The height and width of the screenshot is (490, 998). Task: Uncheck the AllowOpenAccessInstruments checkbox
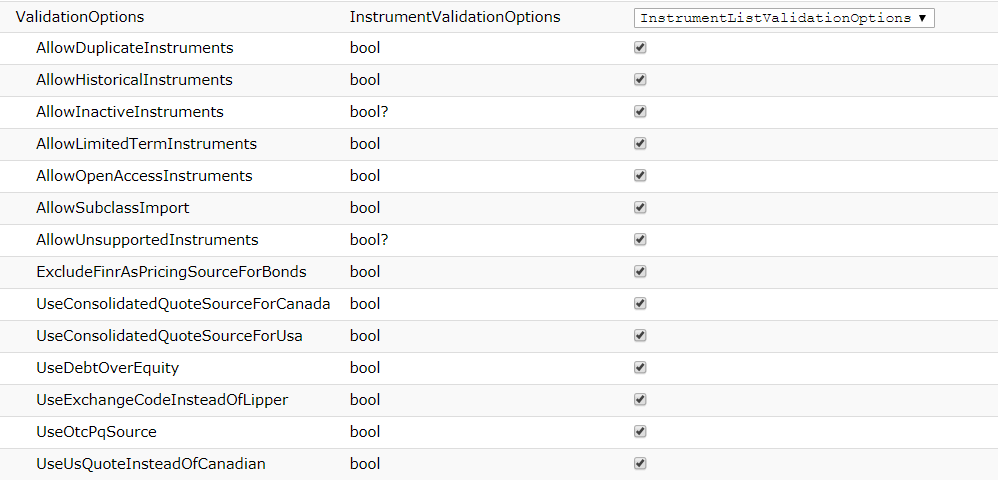(x=640, y=176)
